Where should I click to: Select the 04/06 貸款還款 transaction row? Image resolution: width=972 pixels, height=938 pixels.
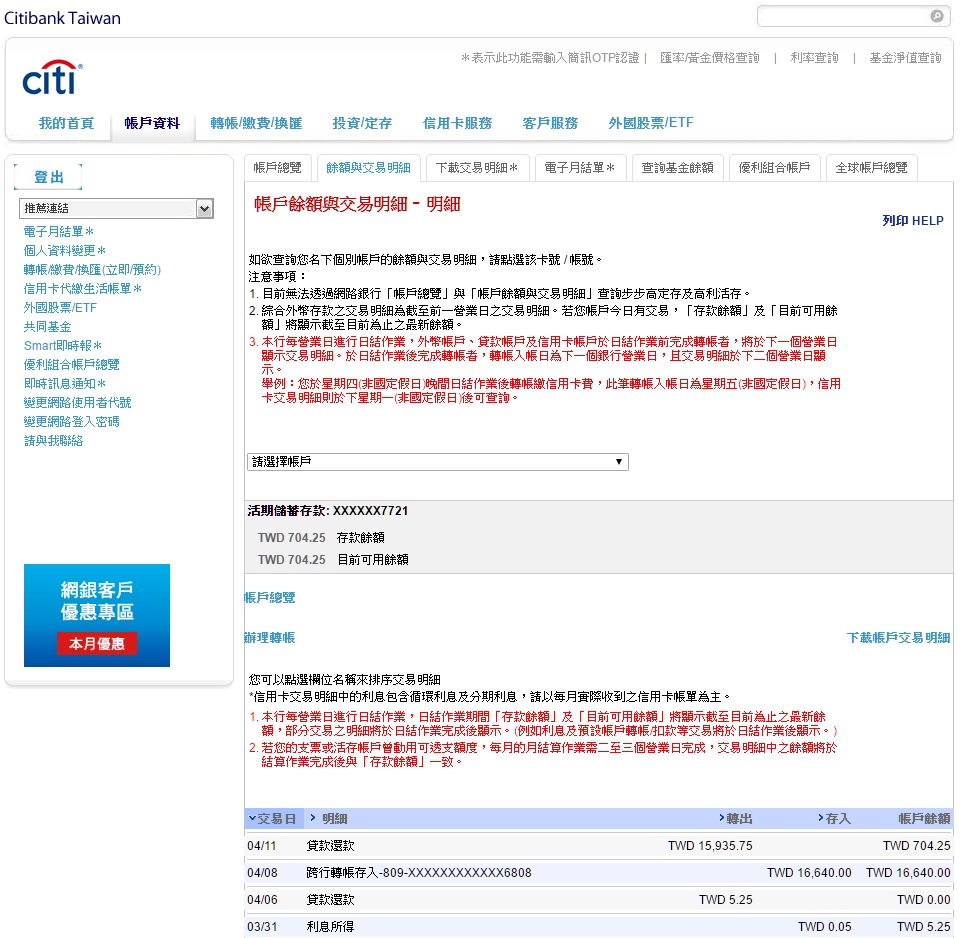[599, 900]
